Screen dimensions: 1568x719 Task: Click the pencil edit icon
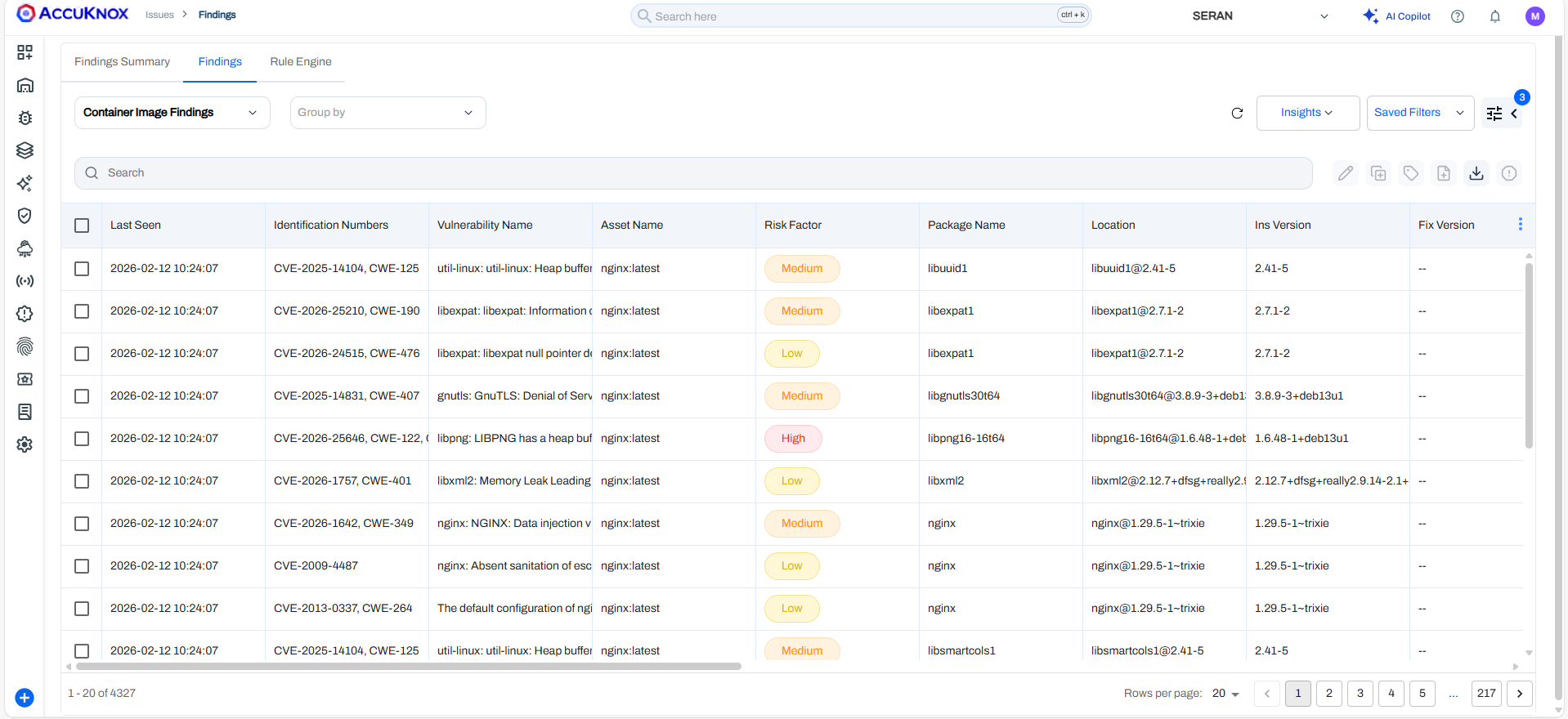coord(1346,173)
